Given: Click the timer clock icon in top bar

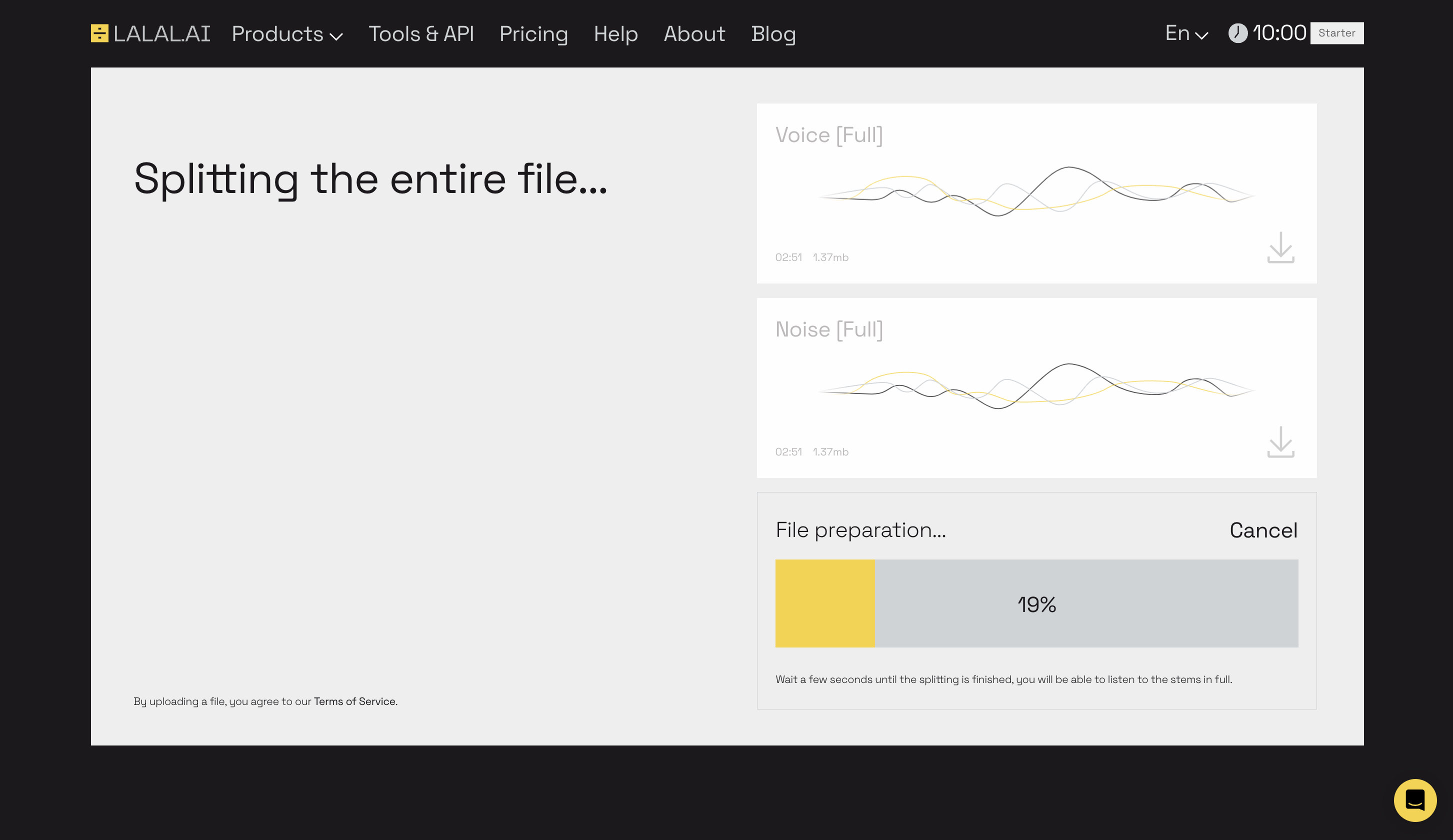Looking at the screenshot, I should (x=1237, y=33).
